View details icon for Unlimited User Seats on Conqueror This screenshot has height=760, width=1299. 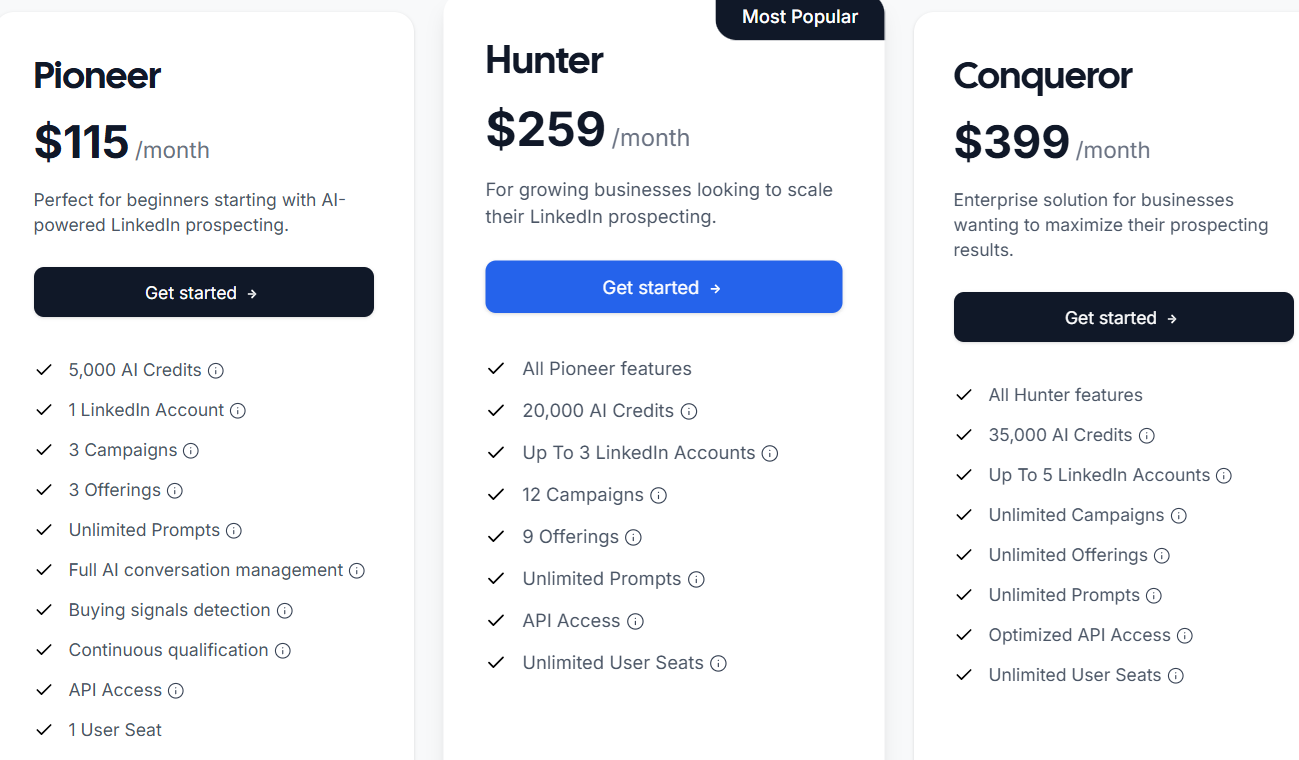point(1177,675)
